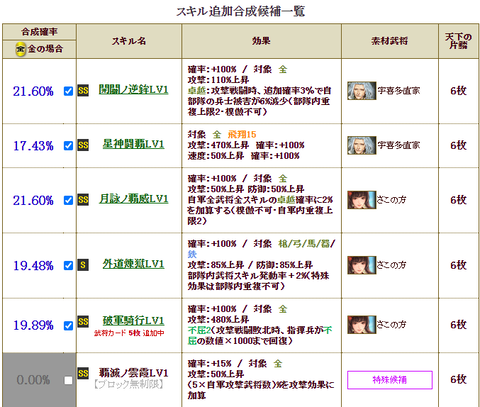Open the 破軍騎行LV1 skill link
Image resolution: width=480 pixels, height=407 pixels.
[133, 321]
